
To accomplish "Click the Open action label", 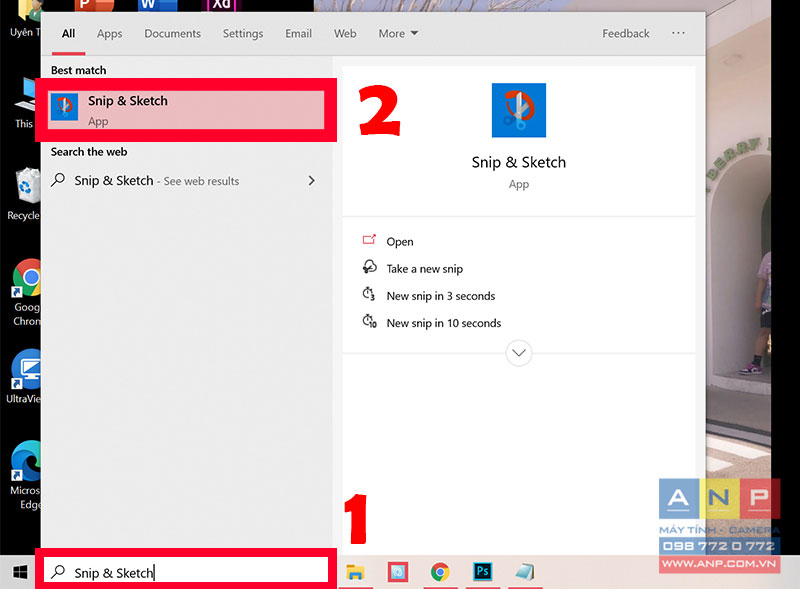I will coord(400,241).
